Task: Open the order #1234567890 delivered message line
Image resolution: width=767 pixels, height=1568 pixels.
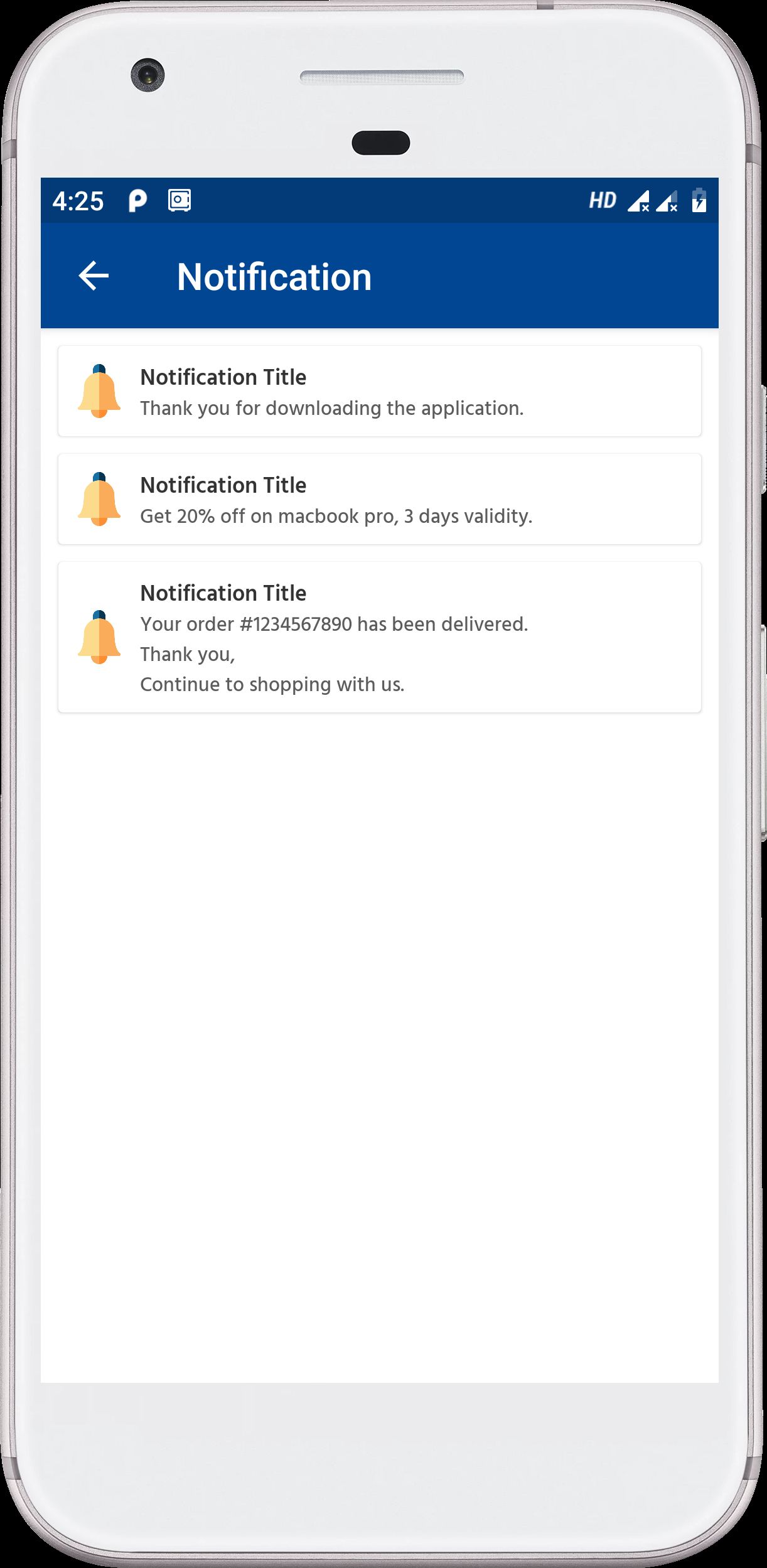Action: tap(334, 625)
